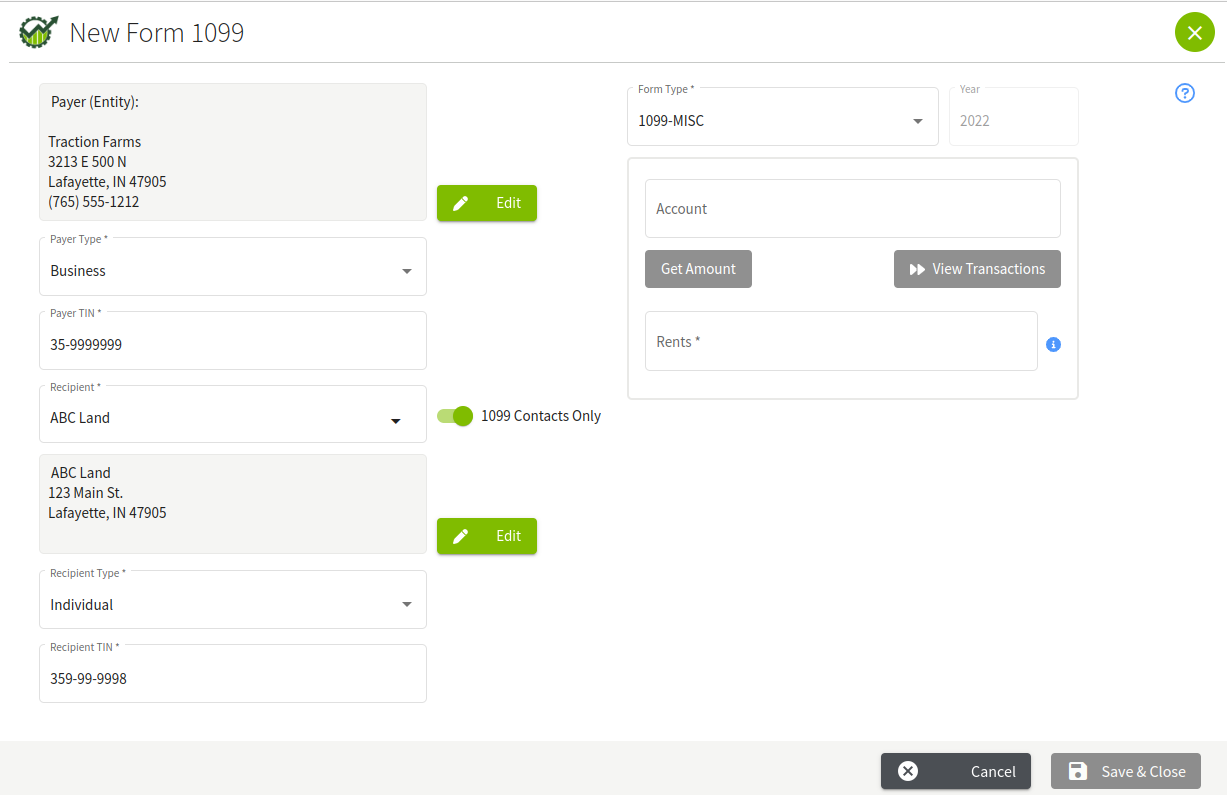Screen dimensions: 1227x795
Task: Open the Form Type dropdown
Action: point(783,117)
